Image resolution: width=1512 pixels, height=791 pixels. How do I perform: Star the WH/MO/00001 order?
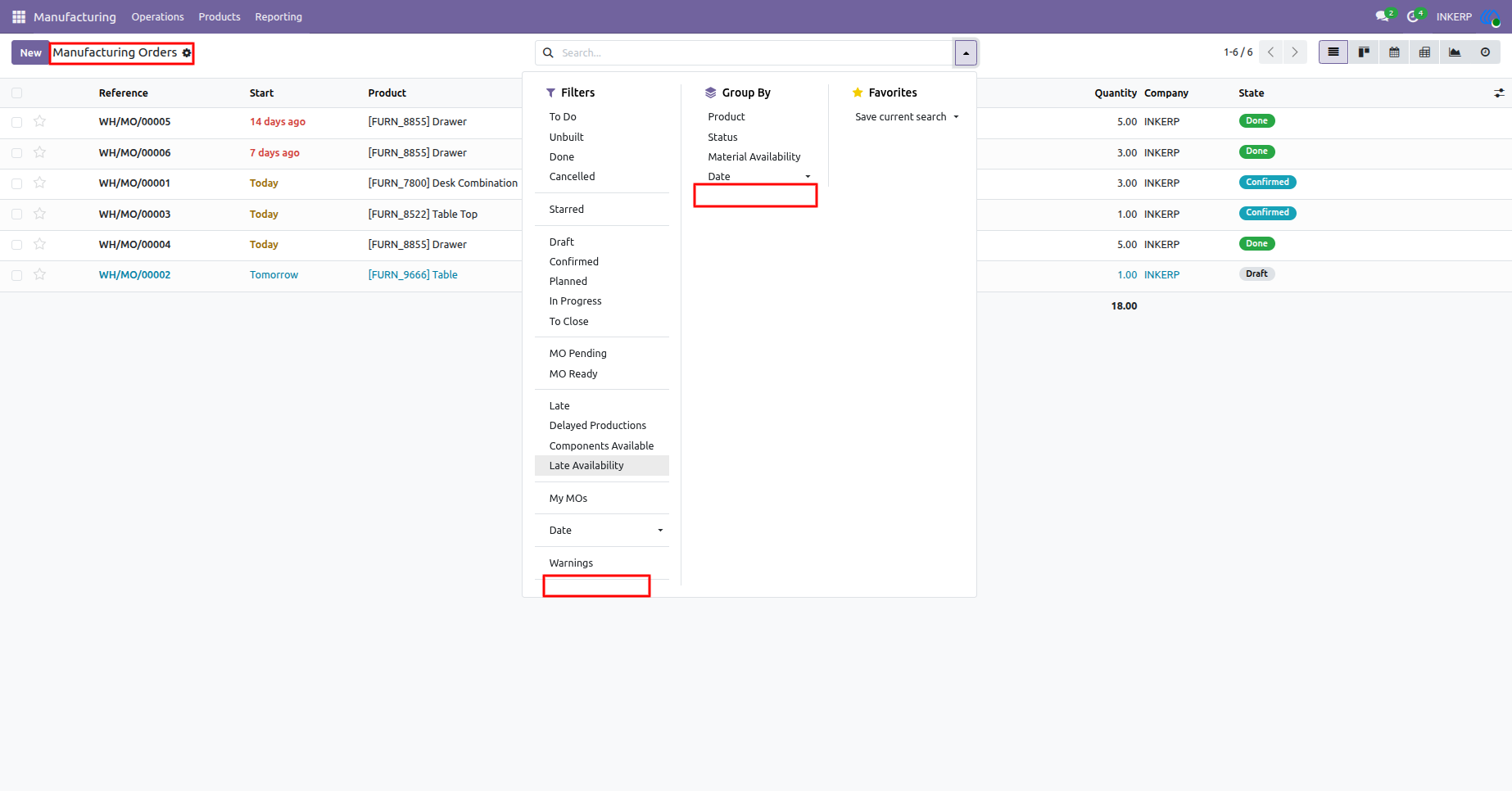(x=39, y=183)
